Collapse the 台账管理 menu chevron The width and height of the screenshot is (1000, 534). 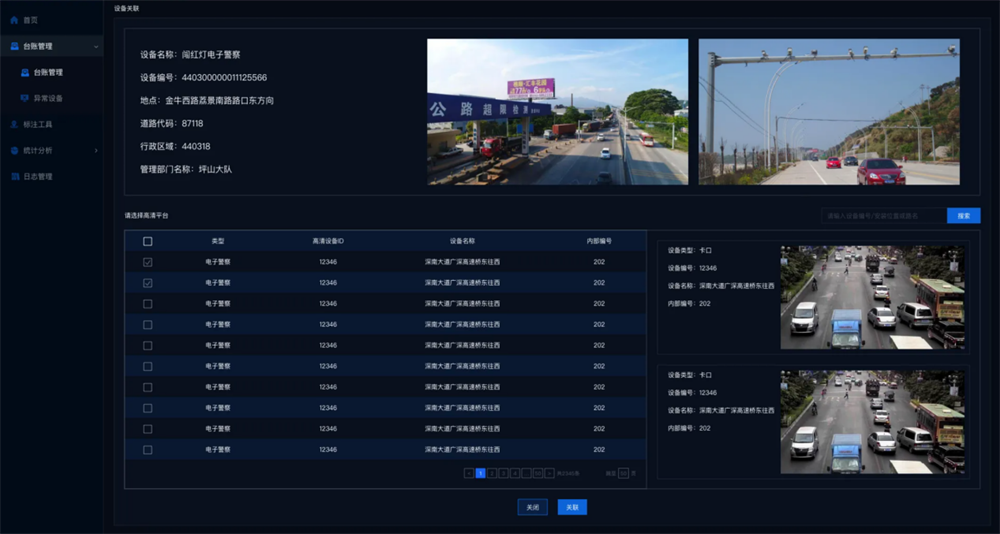[96, 46]
